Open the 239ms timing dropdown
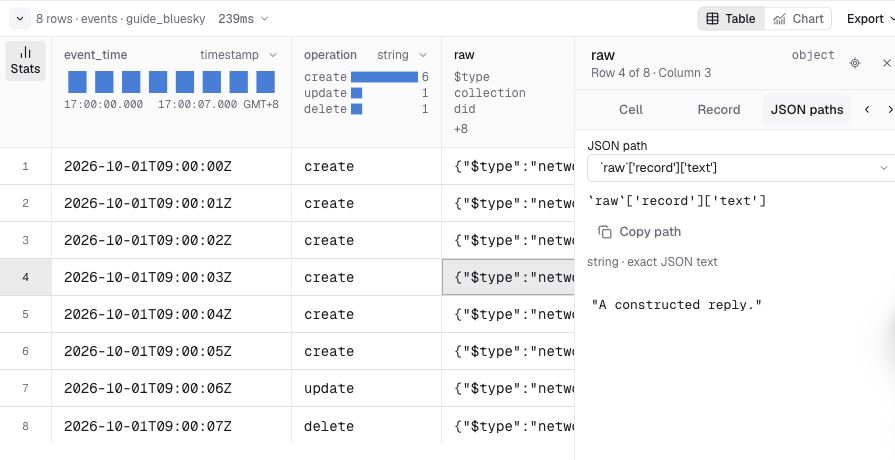Screen dimensions: 895x460 point(243,19)
